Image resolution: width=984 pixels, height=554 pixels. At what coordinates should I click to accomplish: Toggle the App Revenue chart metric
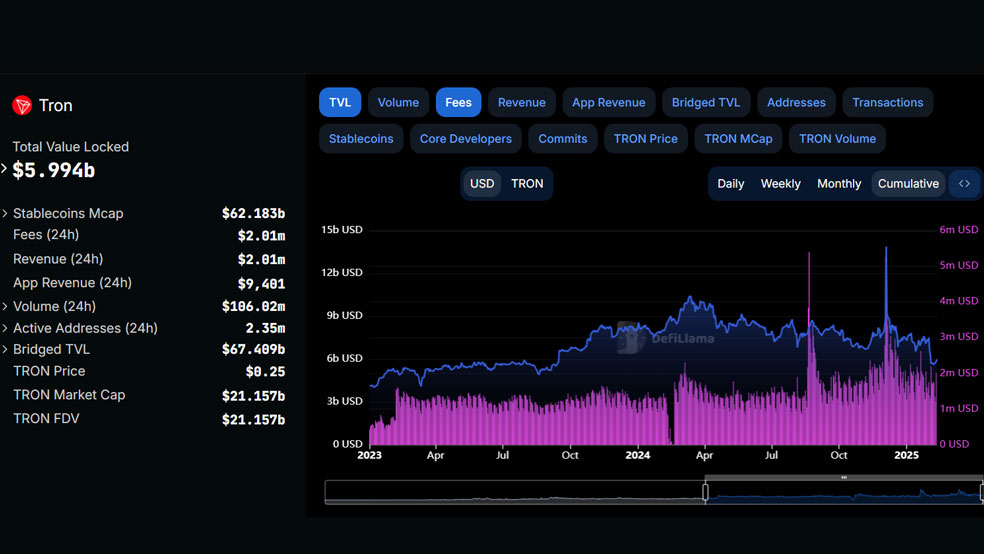[x=608, y=102]
